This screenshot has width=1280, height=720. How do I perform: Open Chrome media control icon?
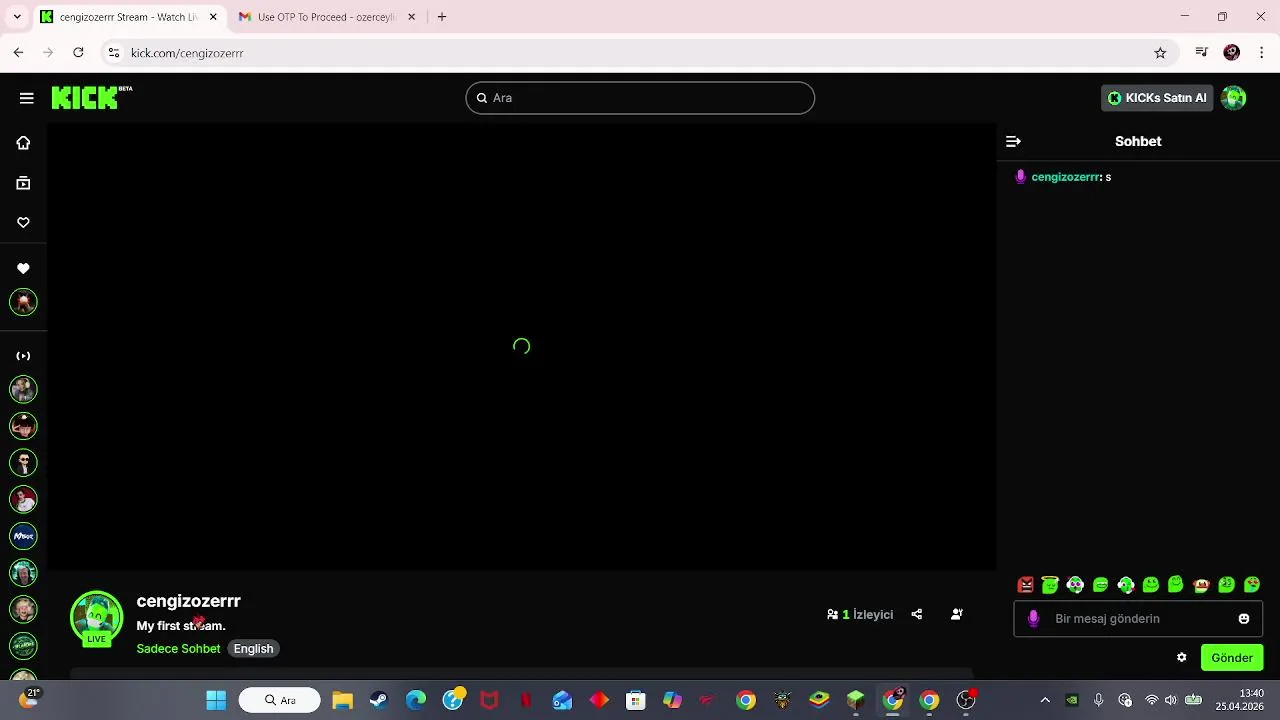pos(1202,53)
